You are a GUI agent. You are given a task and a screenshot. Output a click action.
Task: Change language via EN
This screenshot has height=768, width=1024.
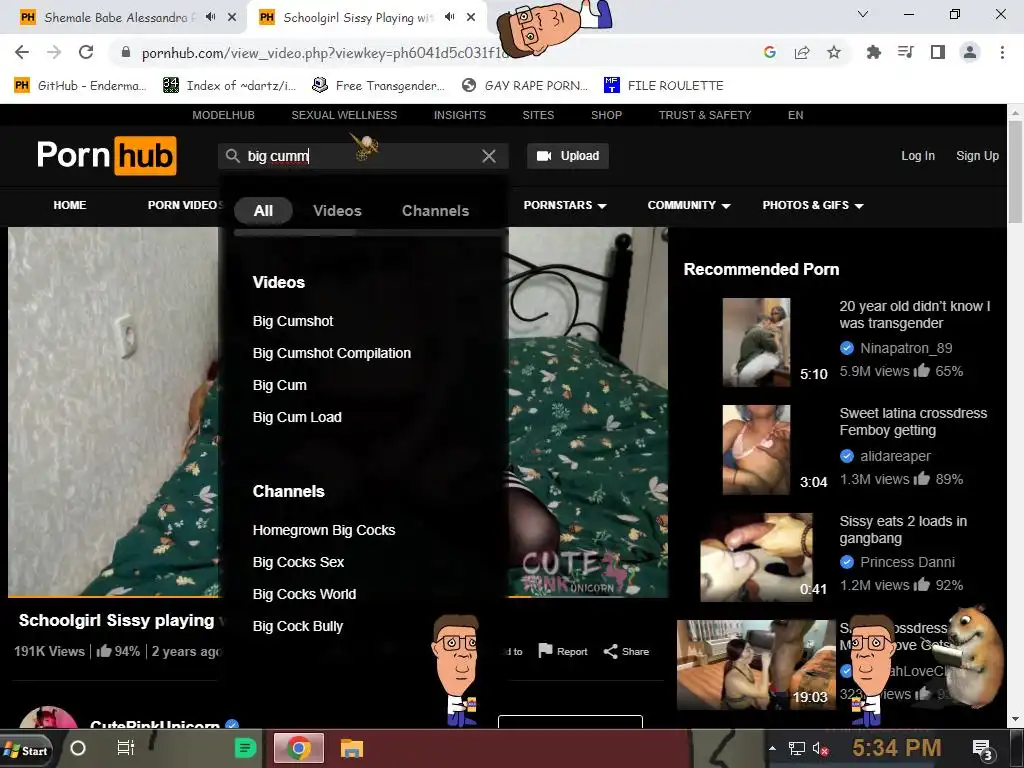(x=795, y=115)
